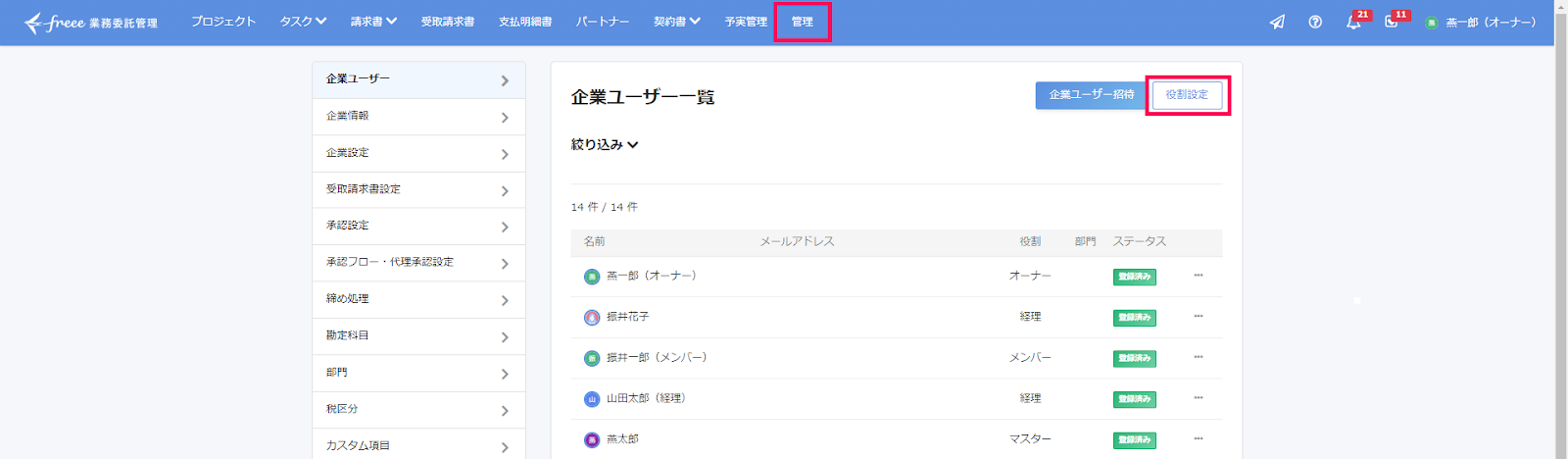Screen dimensions: 1568x459
Task: Click the 部門 column header
Action: [1085, 241]
